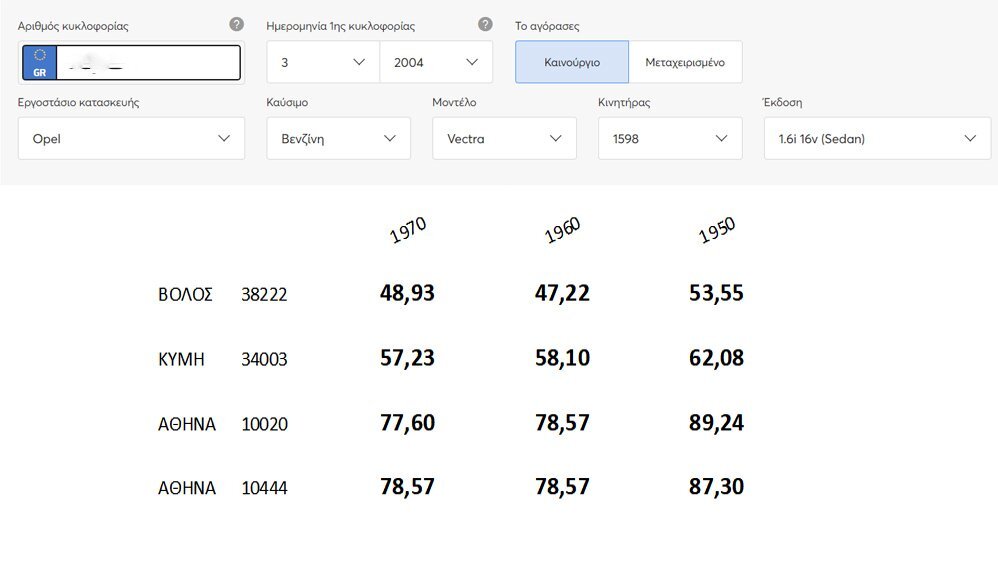Open the year dropdown showing 2004

click(436, 62)
